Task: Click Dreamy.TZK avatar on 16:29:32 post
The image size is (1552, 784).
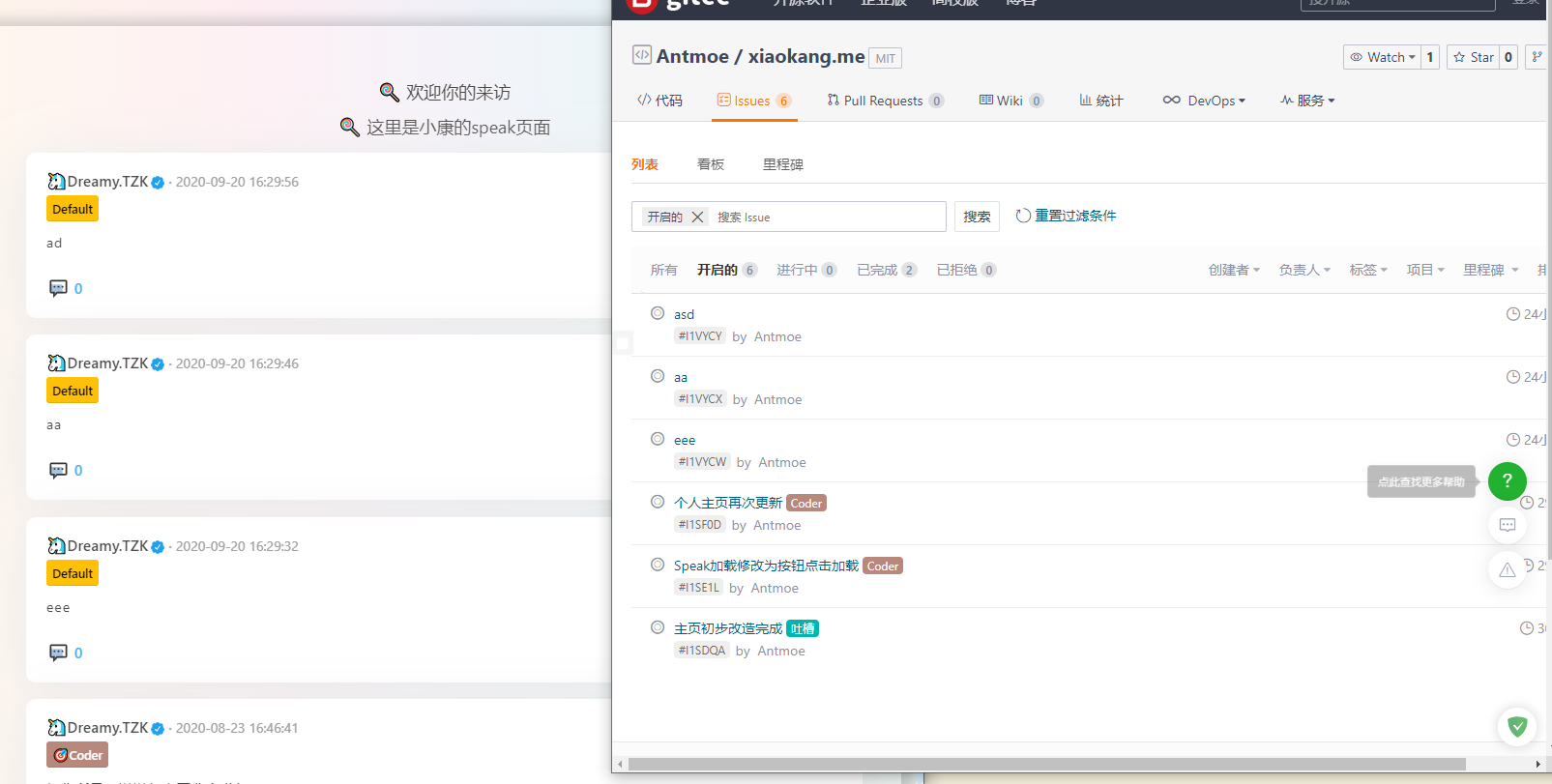Action: pos(56,545)
